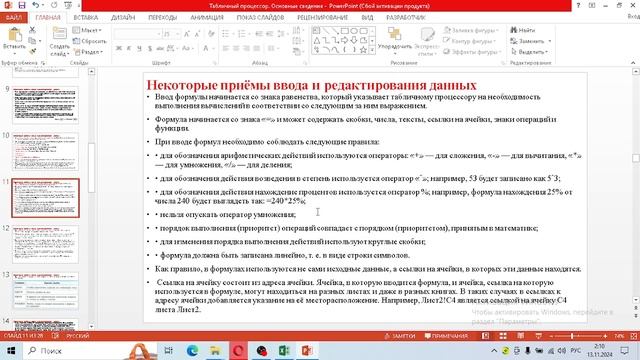640x360 pixels.
Task: Toggle bulleted list
Action: click(x=226, y=34)
